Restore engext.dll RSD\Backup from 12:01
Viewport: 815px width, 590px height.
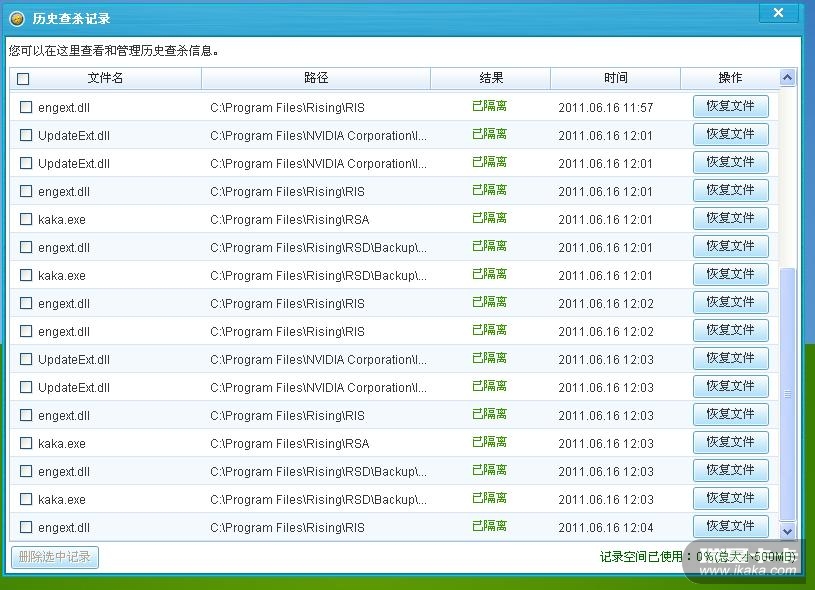pos(730,246)
